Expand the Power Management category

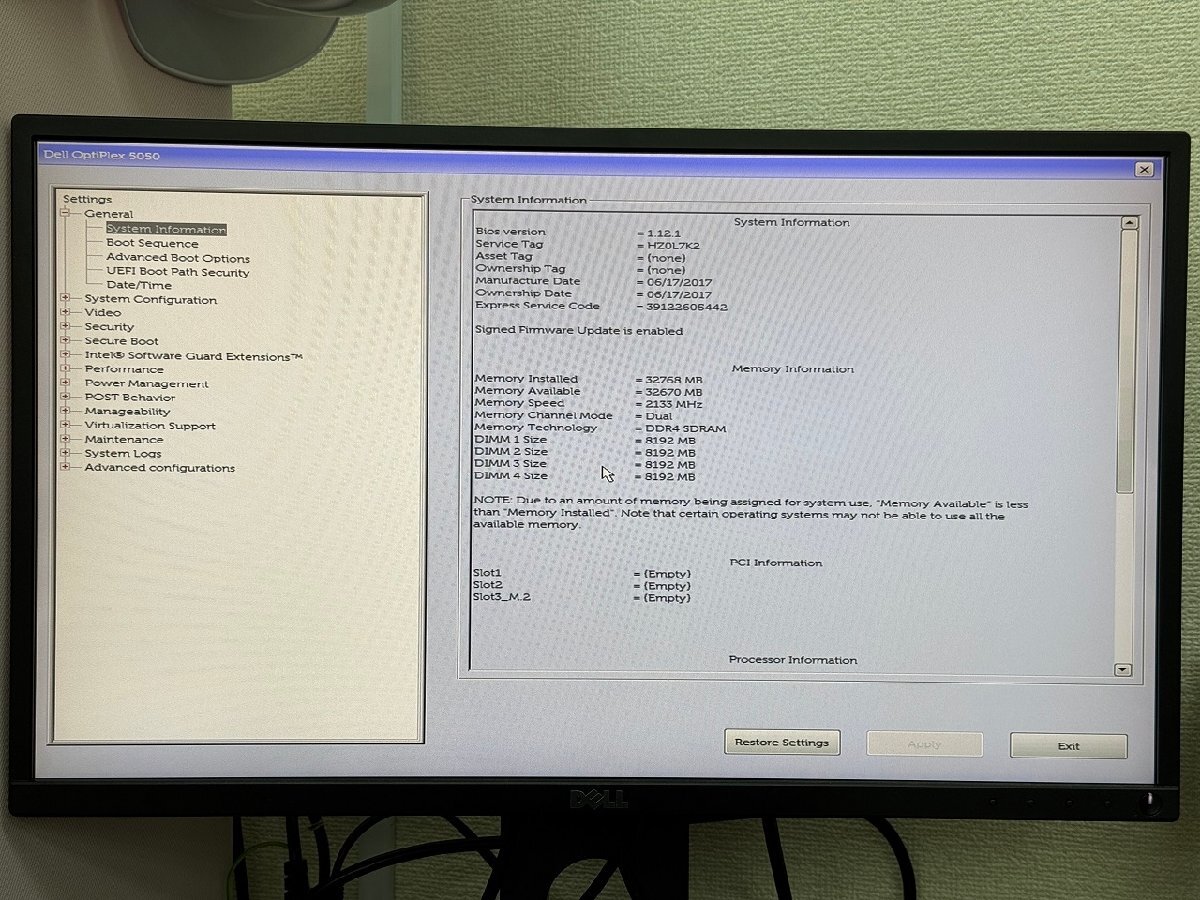point(64,383)
